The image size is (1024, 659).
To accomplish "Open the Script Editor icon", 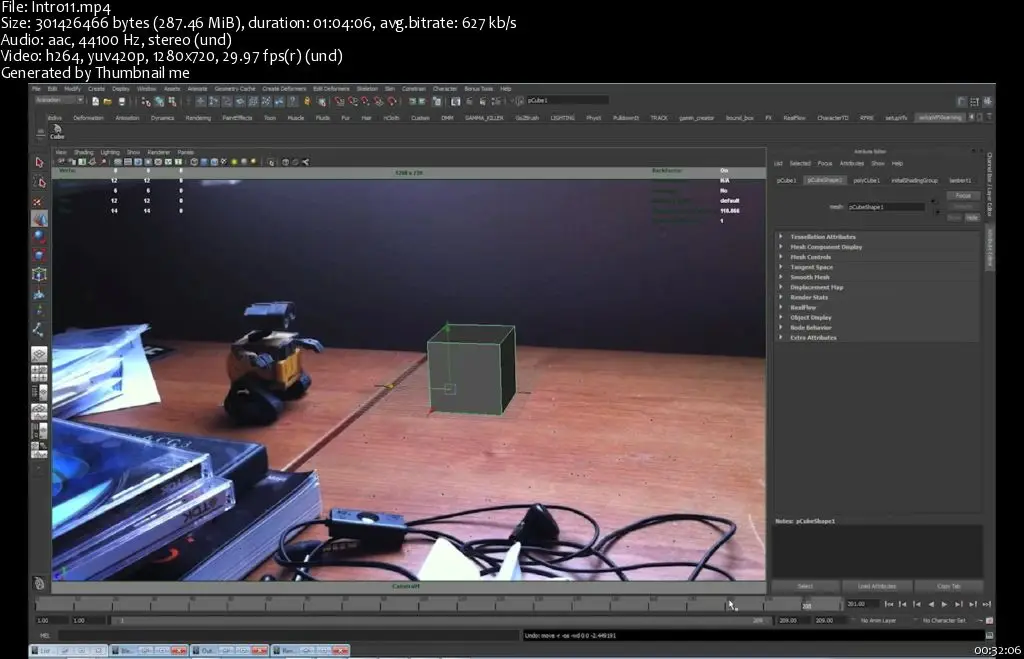I will [x=989, y=635].
